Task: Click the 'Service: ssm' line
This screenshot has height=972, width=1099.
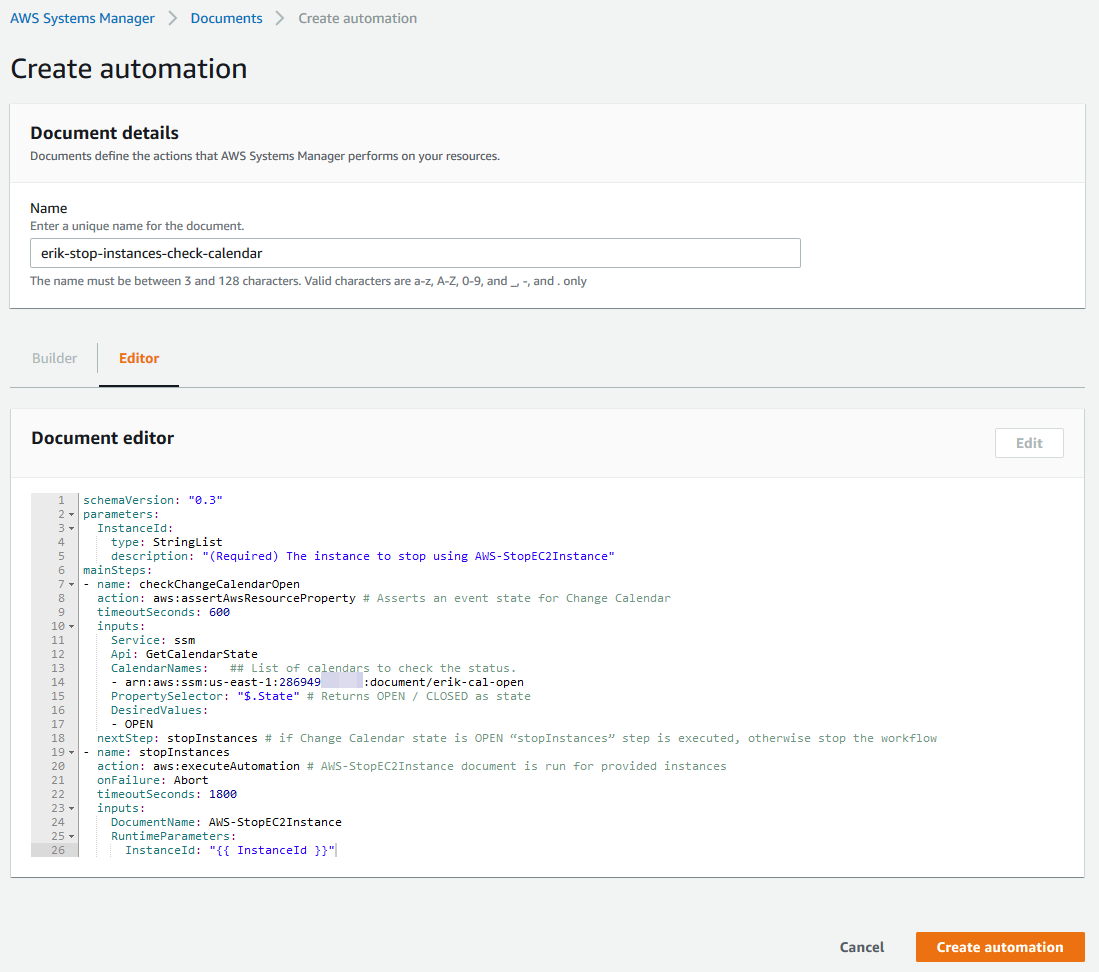Action: [x=153, y=640]
